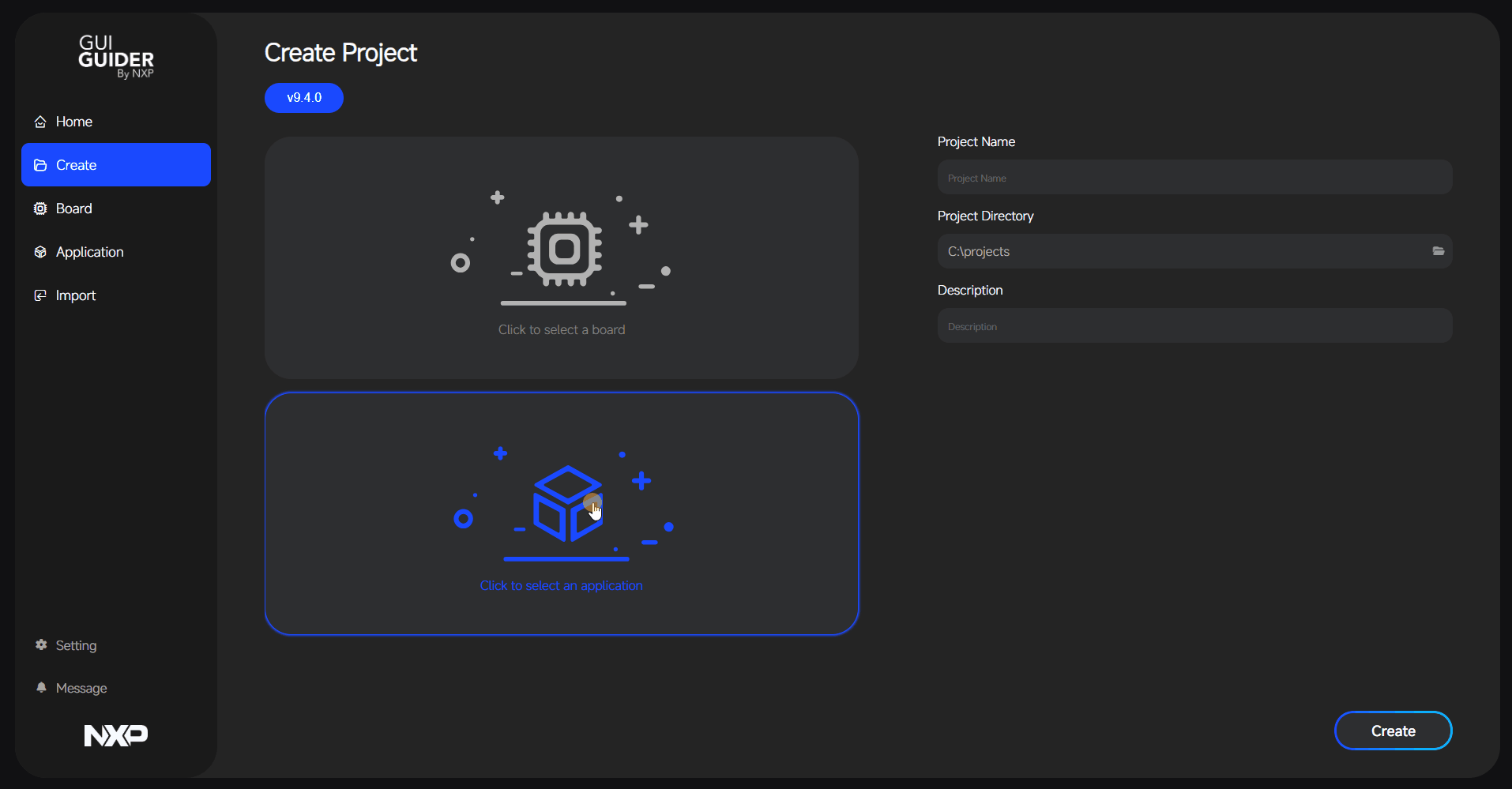Open the Home menu item

tap(116, 122)
